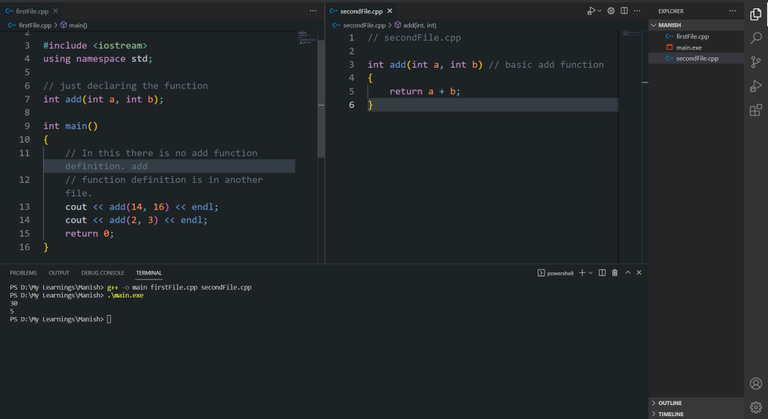This screenshot has height=419, width=768.
Task: Open the new terminal launch profile dropdown
Action: (x=591, y=273)
